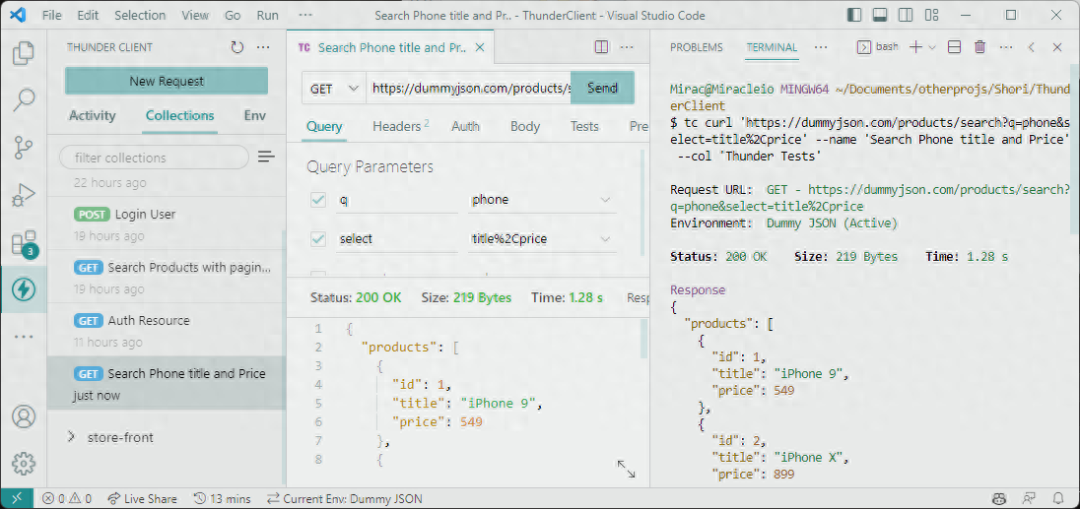Open additional activity bar views ellipsis
This screenshot has width=1080, height=509.
click(23, 337)
